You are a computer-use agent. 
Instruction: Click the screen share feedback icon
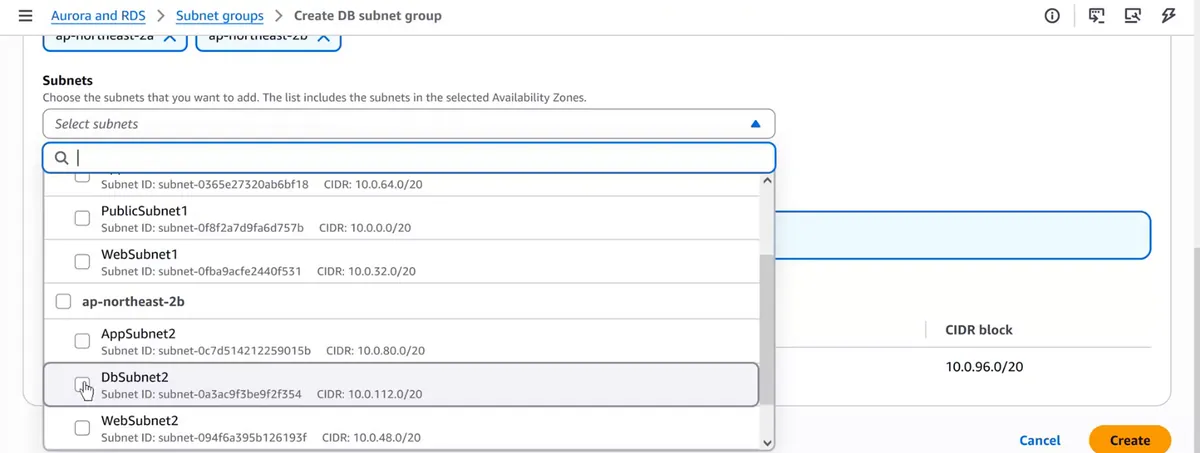1133,16
